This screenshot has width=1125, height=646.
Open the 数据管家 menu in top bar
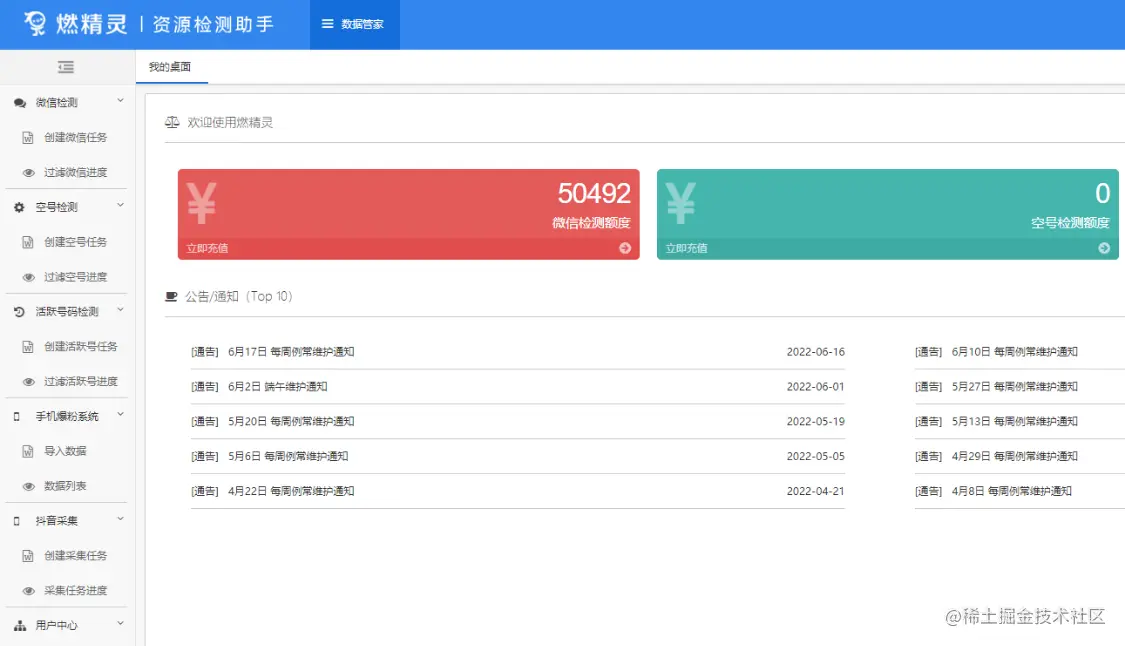355,25
